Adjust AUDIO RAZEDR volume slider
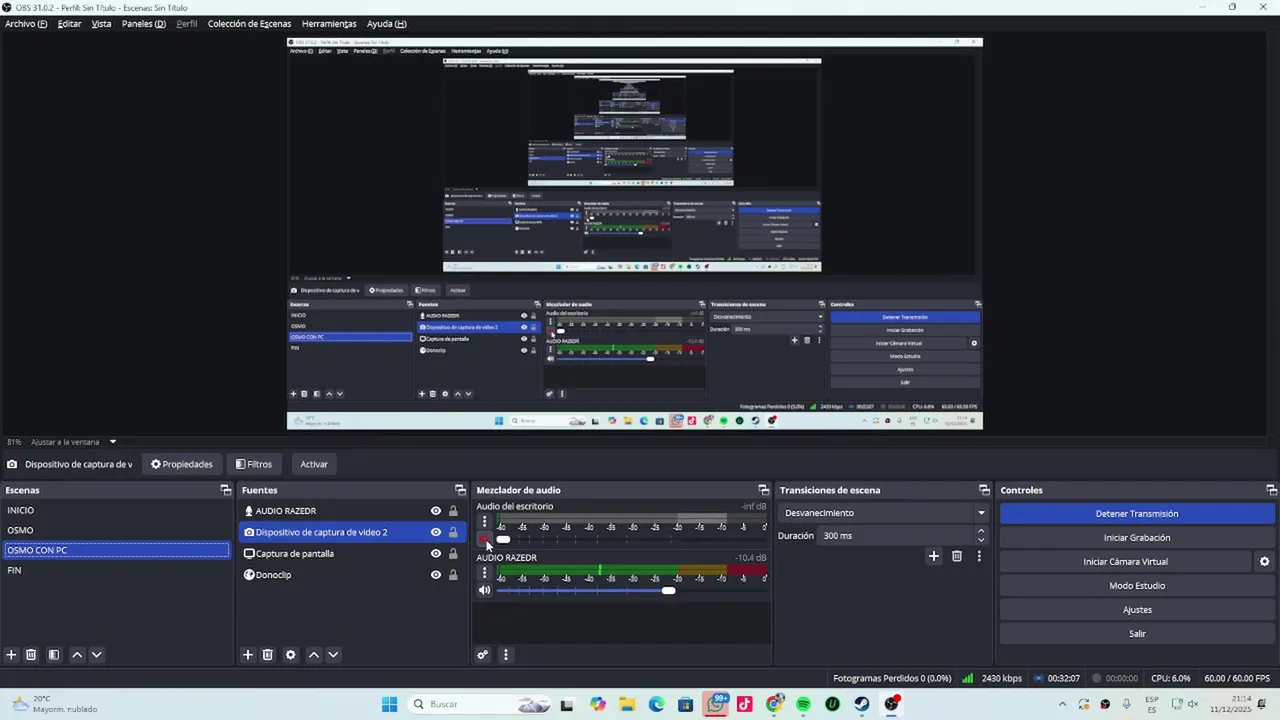 [668, 590]
